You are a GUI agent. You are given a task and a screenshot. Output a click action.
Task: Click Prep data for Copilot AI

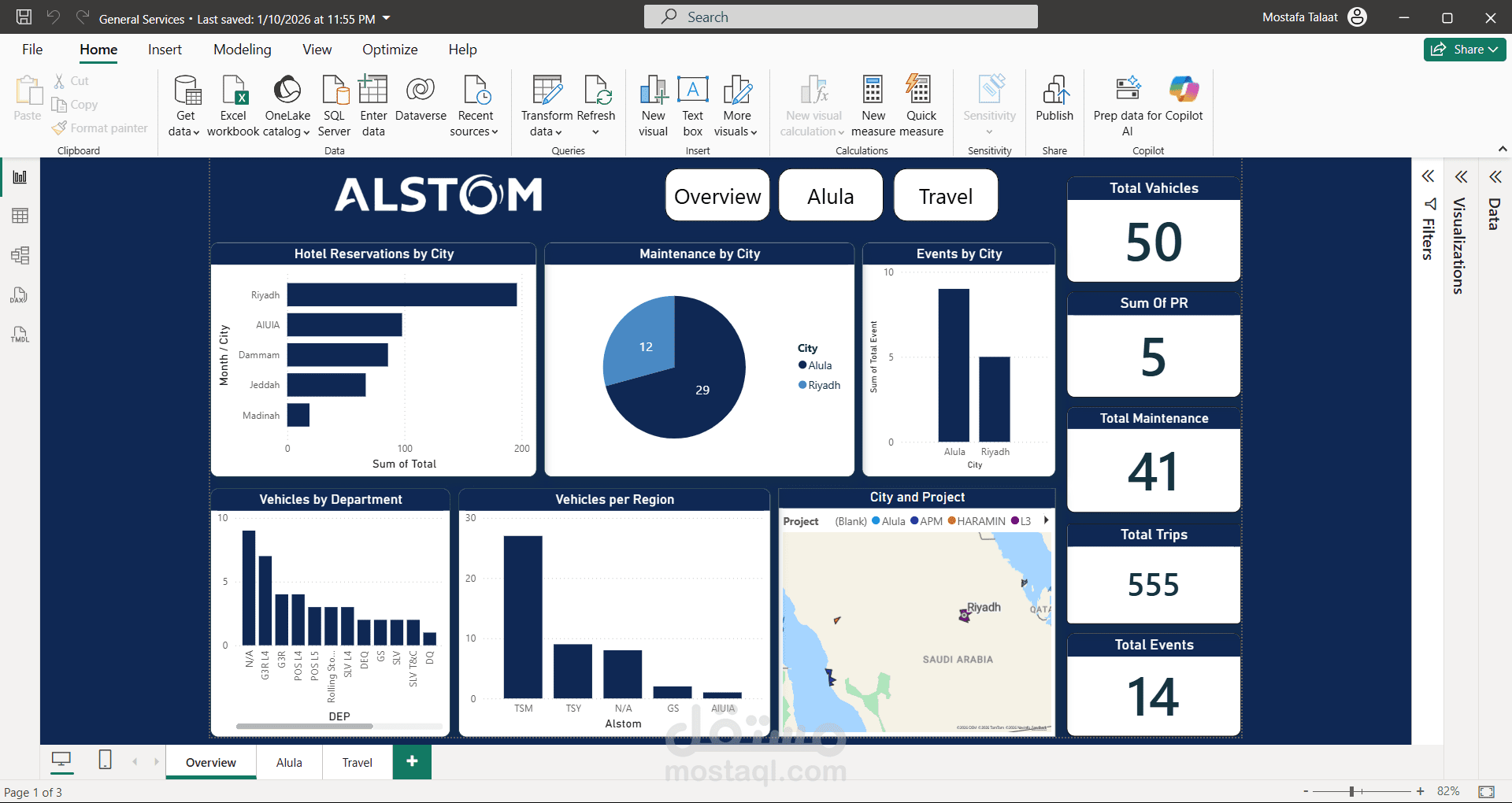click(x=1128, y=106)
